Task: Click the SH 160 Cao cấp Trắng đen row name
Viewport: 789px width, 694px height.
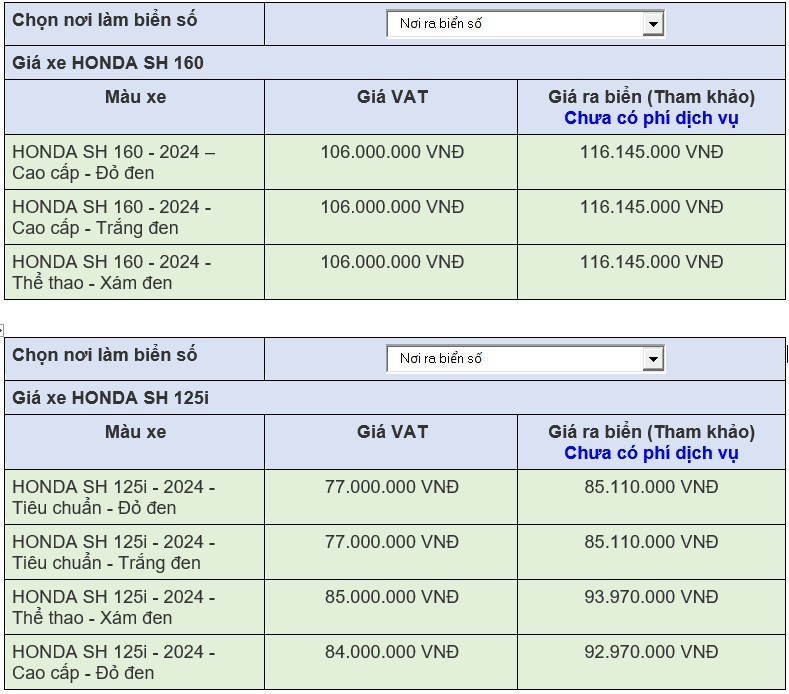Action: [x=111, y=217]
